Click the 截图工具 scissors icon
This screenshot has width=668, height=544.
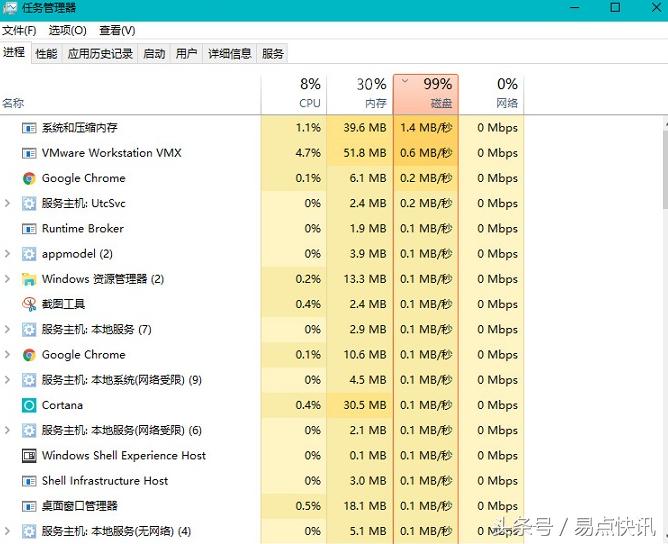point(29,304)
